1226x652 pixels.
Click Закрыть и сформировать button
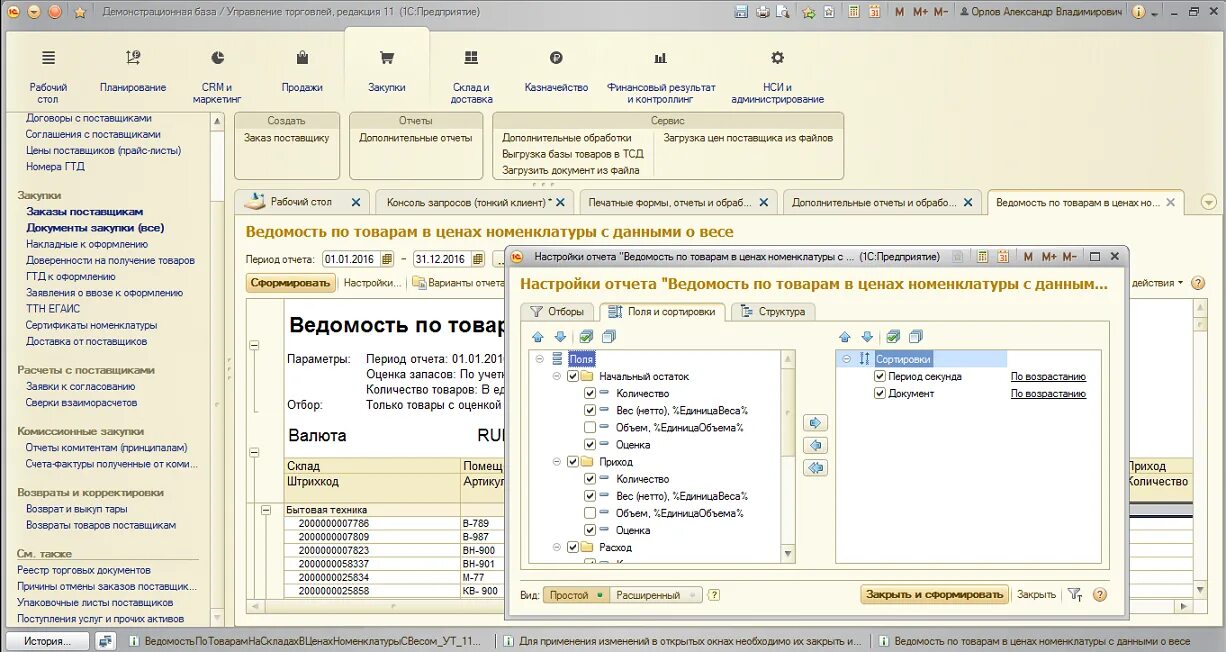point(935,594)
